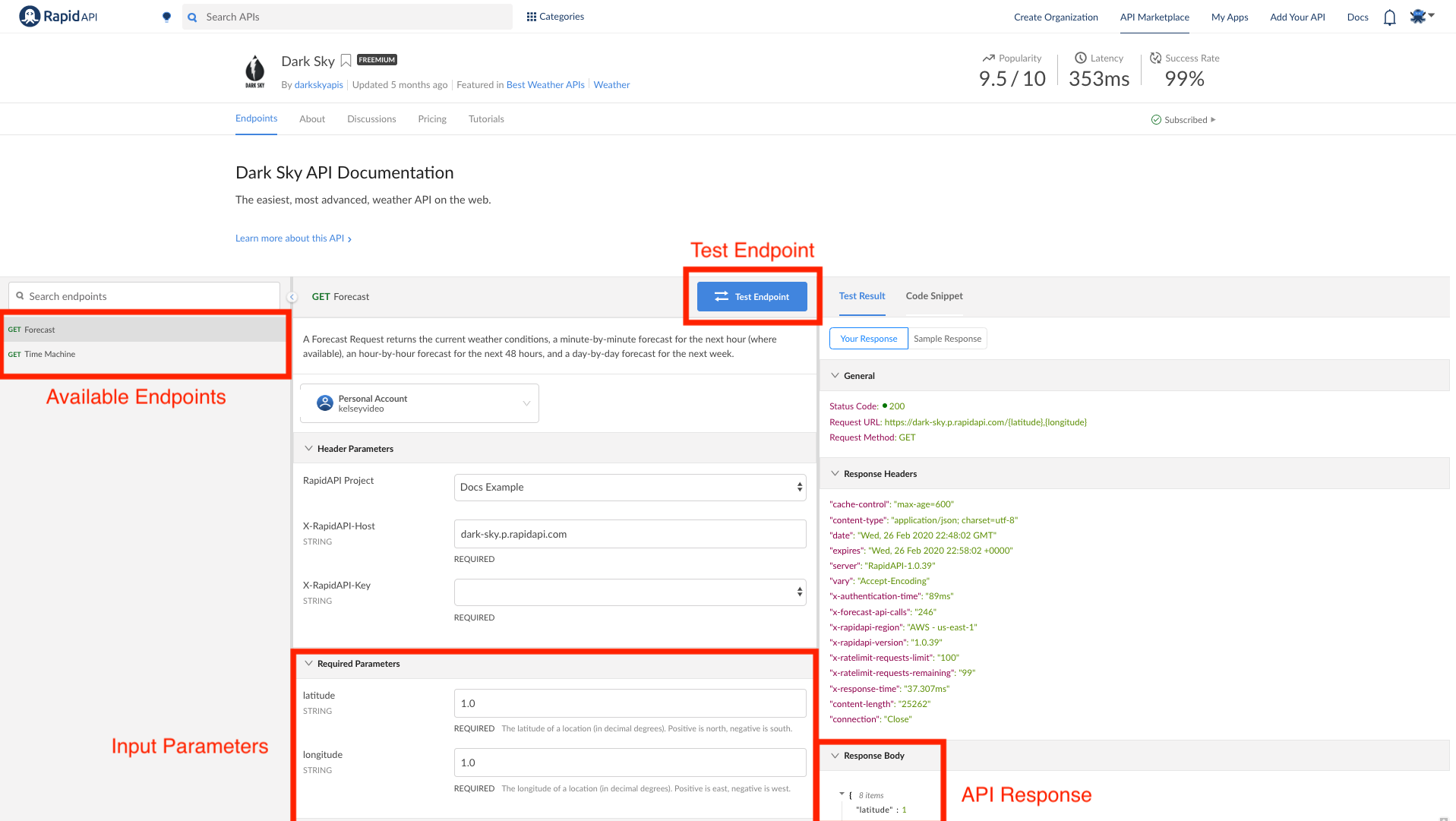This screenshot has width=1456, height=821.
Task: Click the Personal Account avatar icon
Action: [x=325, y=403]
